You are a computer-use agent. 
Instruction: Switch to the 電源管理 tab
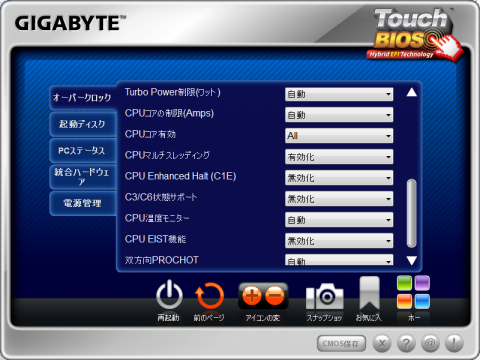(x=82, y=203)
